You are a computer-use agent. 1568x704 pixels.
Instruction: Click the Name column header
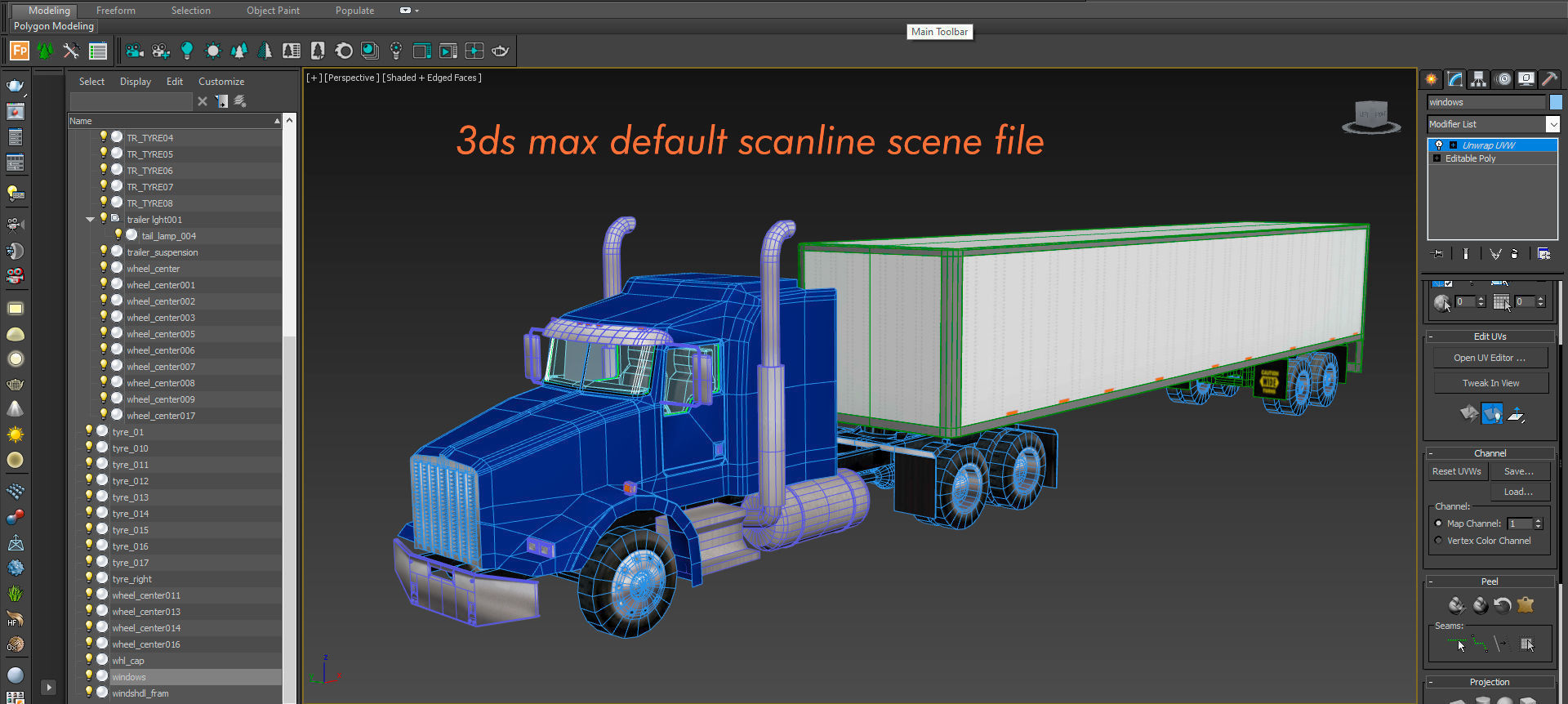click(175, 121)
